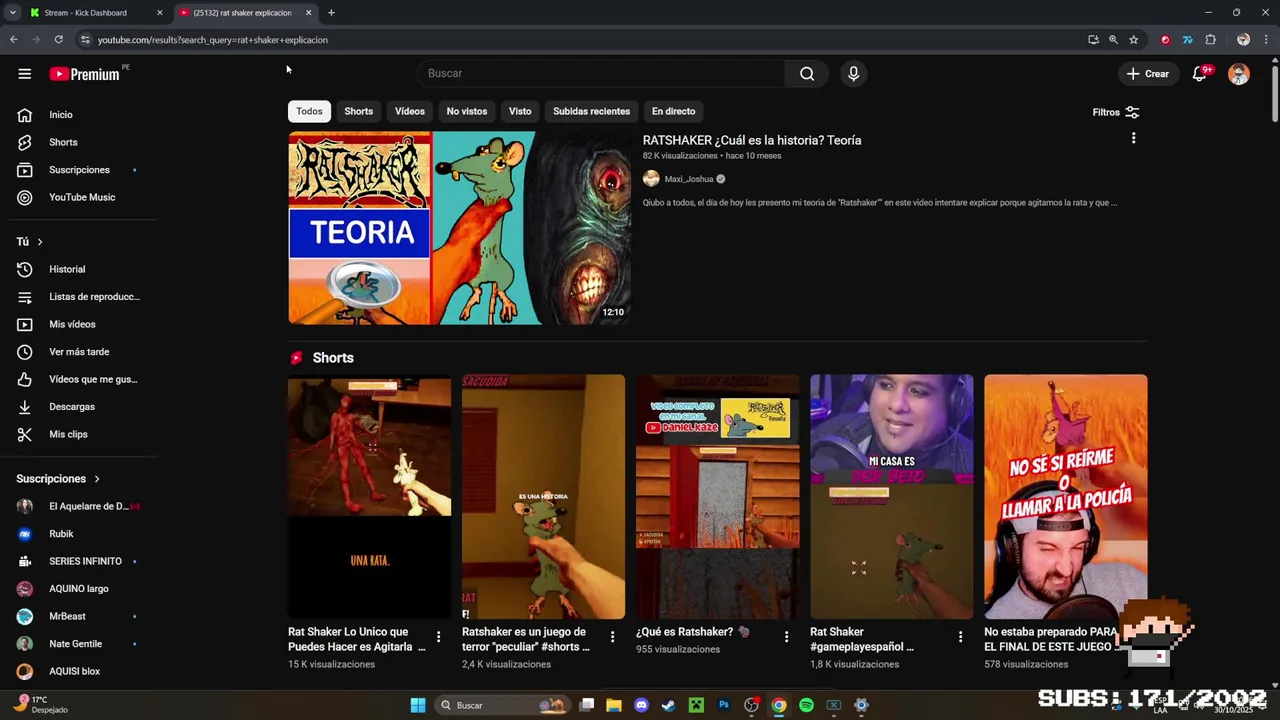Viewport: 1280px width, 720px height.
Task: Open the Filtros search options
Action: (x=1116, y=112)
